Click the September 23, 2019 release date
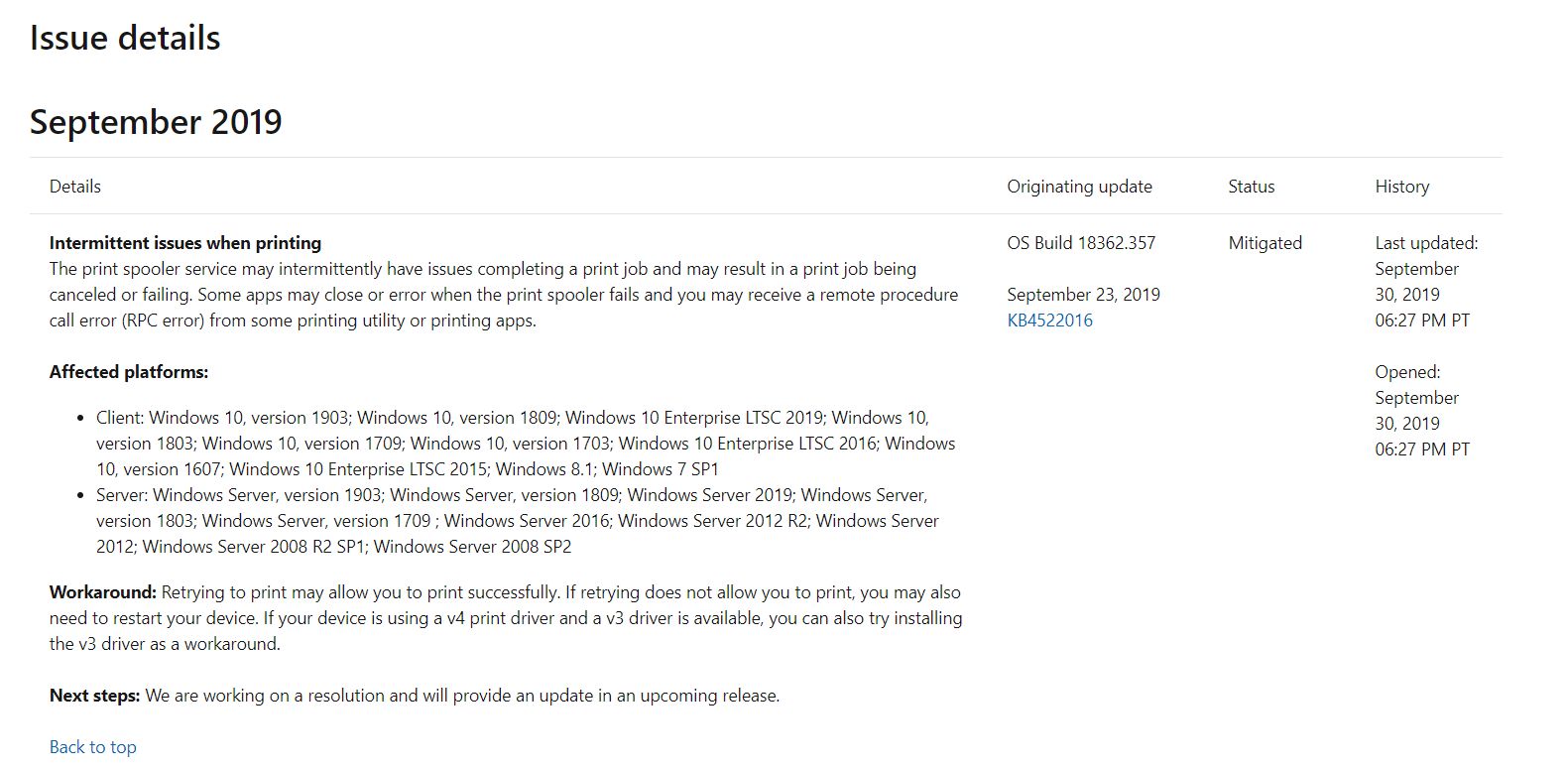 [1083, 295]
